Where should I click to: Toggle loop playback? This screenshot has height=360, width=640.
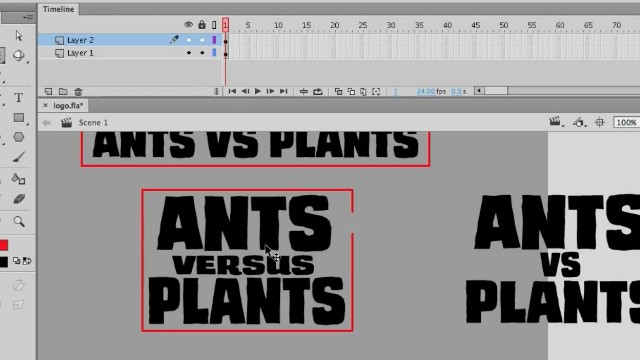coord(318,91)
